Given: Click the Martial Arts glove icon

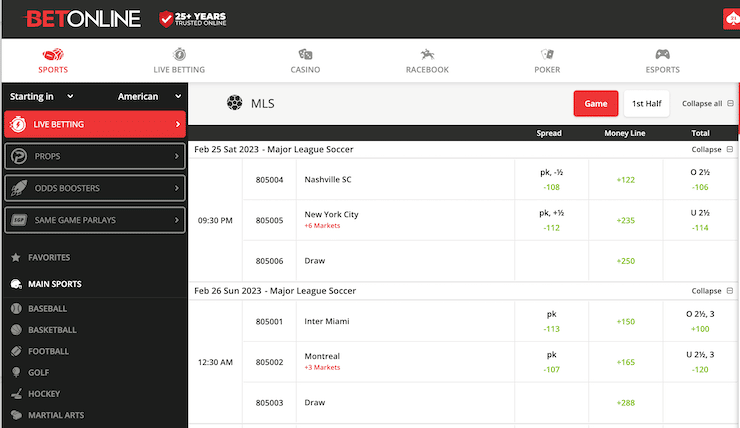Looking at the screenshot, I should 16,415.
